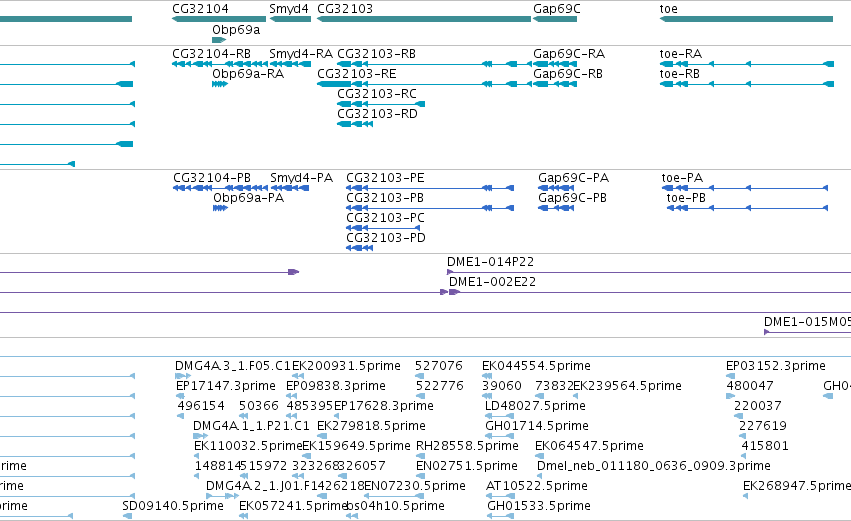Click the LD48027.5prime label
Image resolution: width=851 pixels, height=521 pixels.
(x=535, y=406)
